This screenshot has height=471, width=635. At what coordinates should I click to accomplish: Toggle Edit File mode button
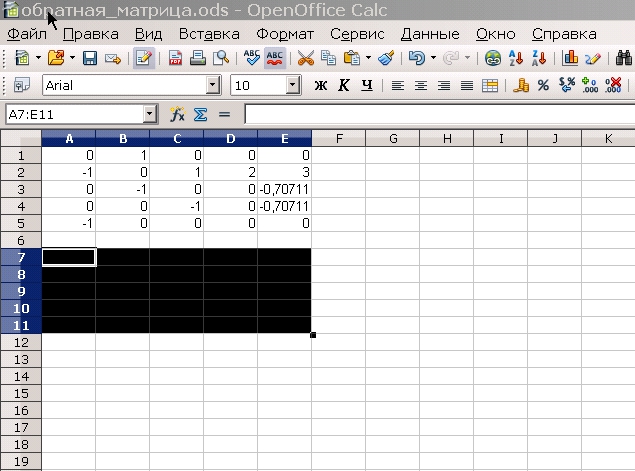tap(143, 59)
